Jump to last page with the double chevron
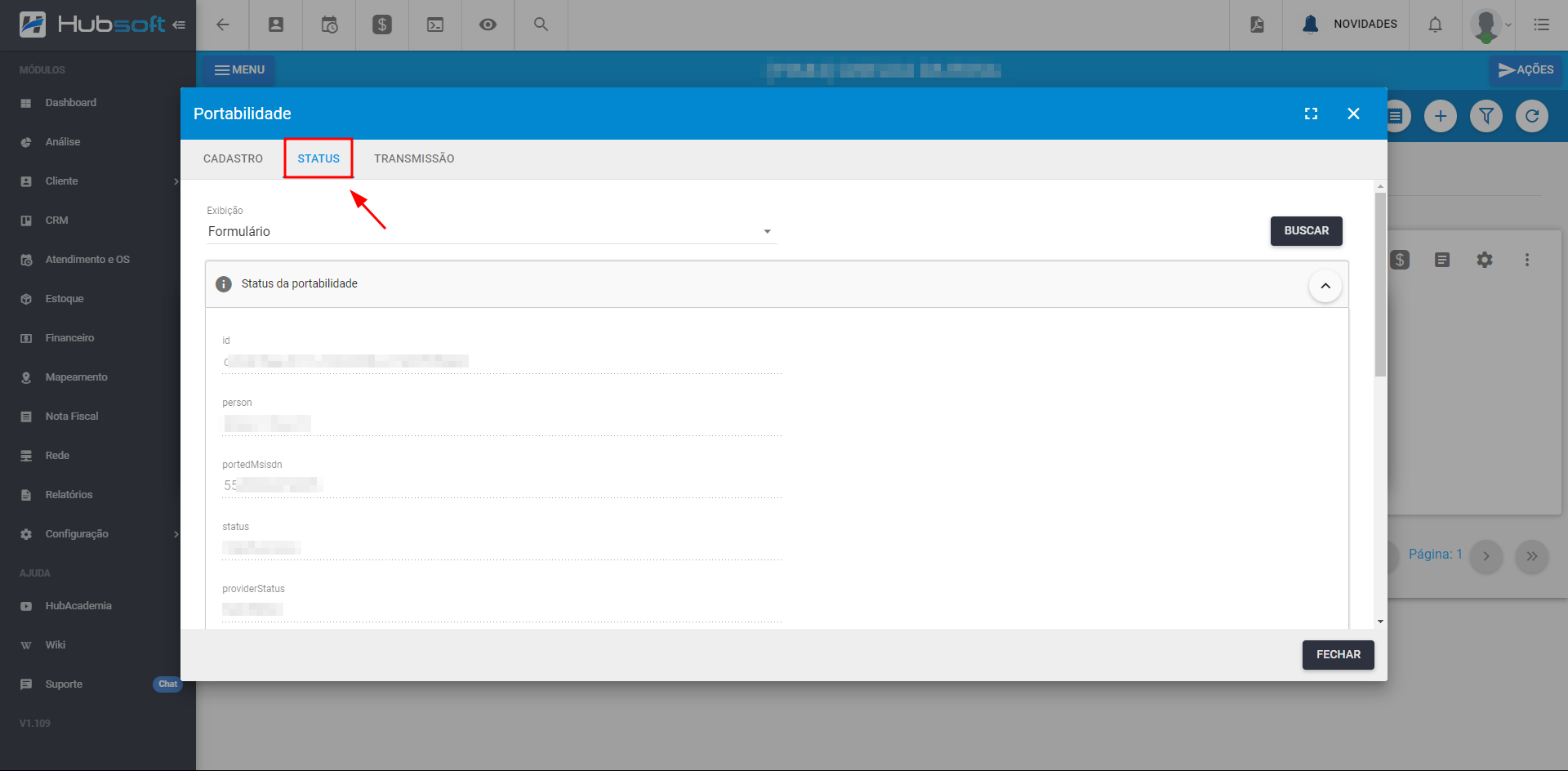This screenshot has width=1568, height=771. tap(1532, 556)
